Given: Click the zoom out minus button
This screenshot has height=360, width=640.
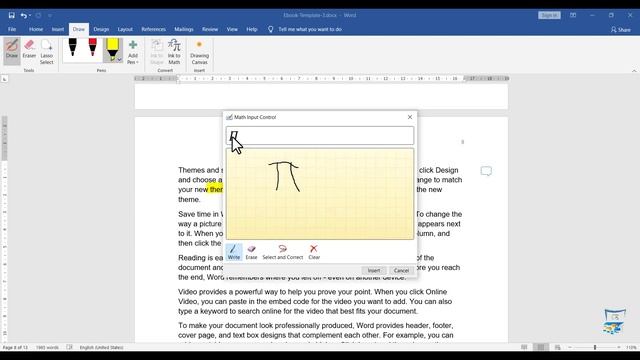Looking at the screenshot, I should click(570, 347).
